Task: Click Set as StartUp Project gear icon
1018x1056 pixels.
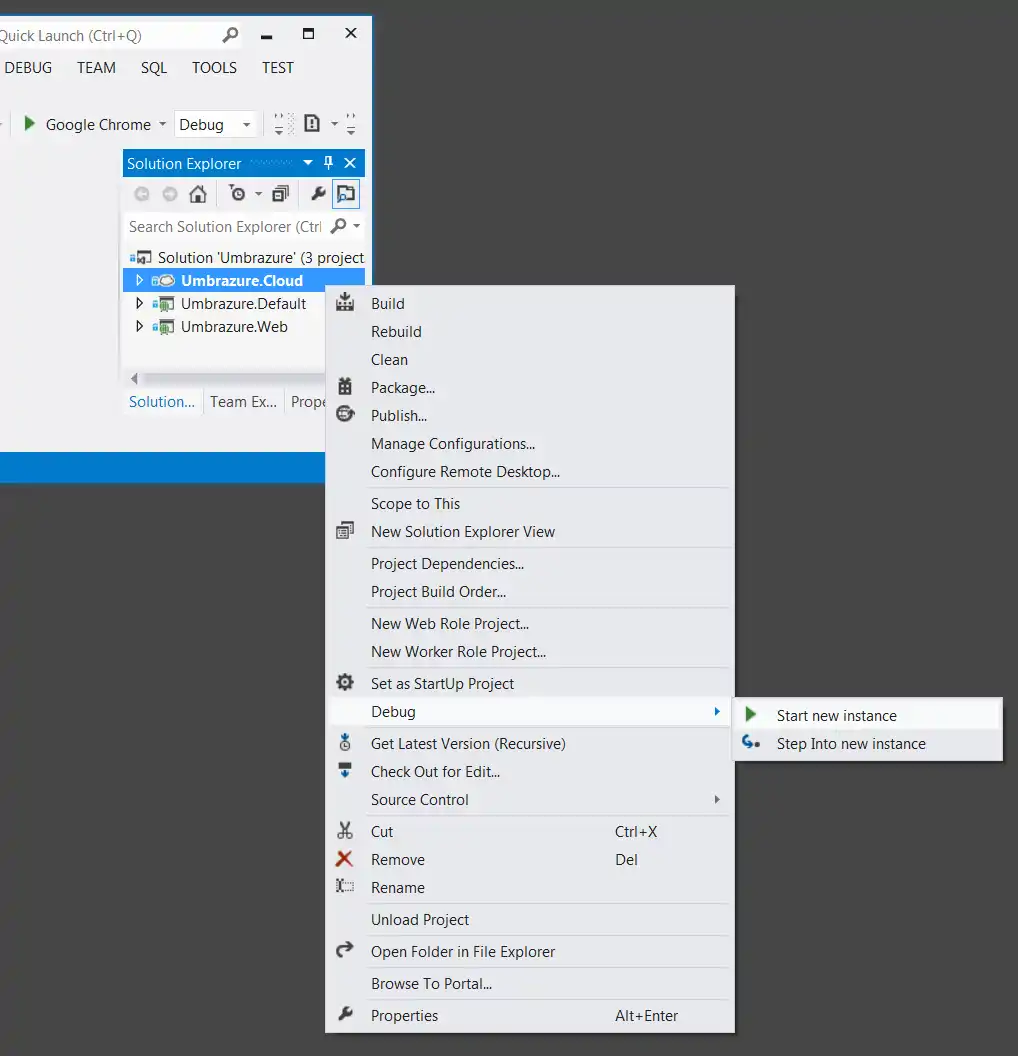Action: (x=345, y=682)
